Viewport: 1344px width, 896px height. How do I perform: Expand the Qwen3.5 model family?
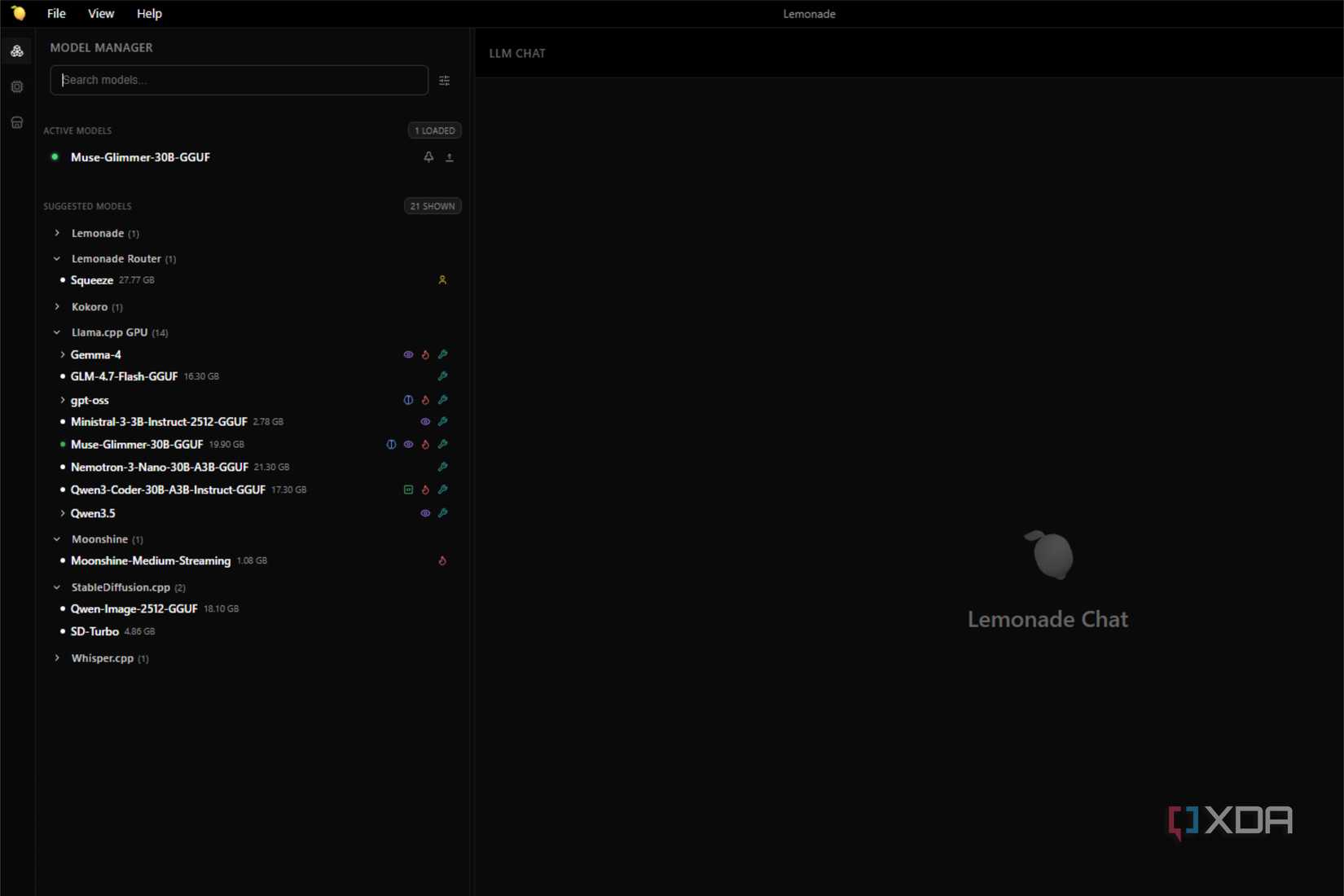click(63, 513)
